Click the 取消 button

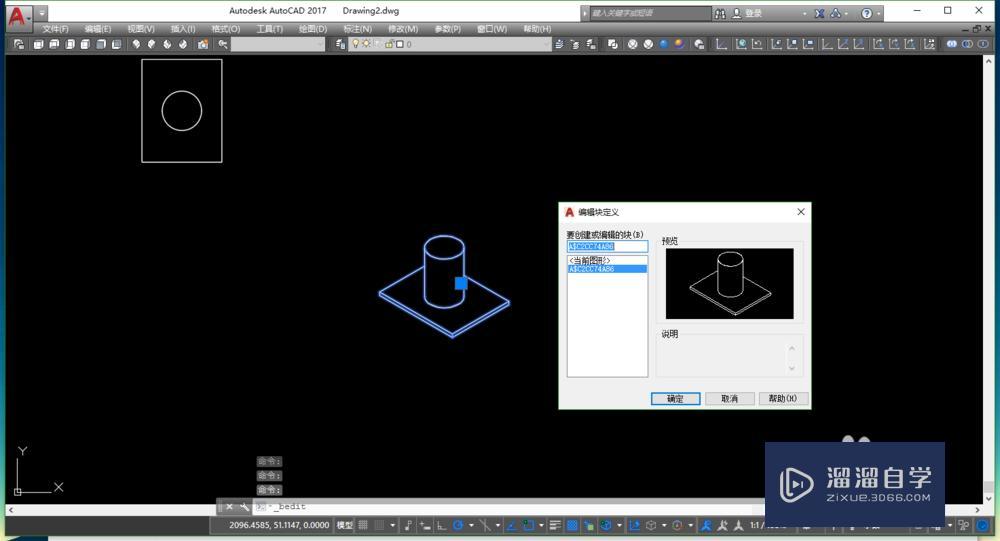[730, 398]
